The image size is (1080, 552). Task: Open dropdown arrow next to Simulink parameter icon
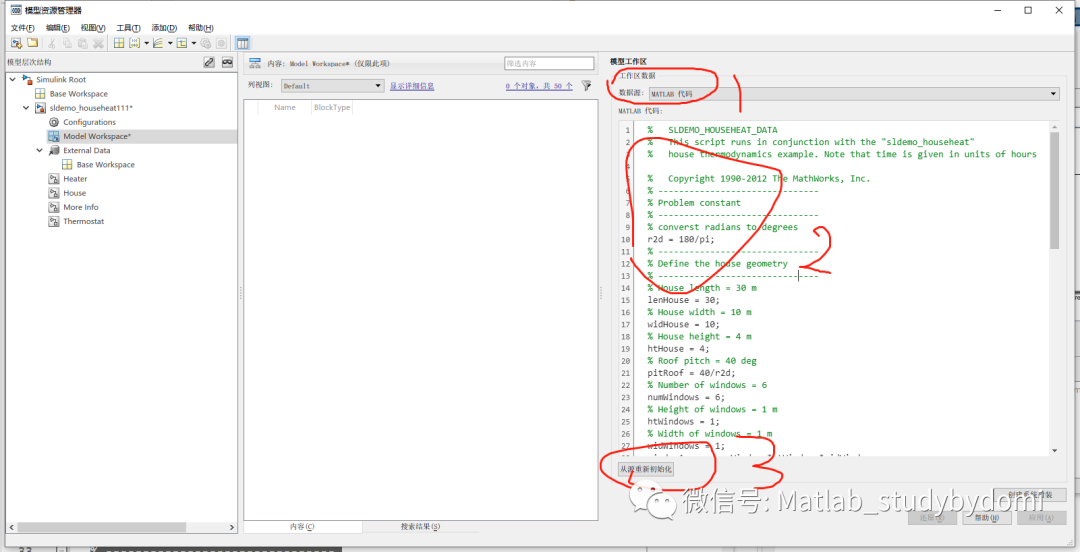[147, 43]
